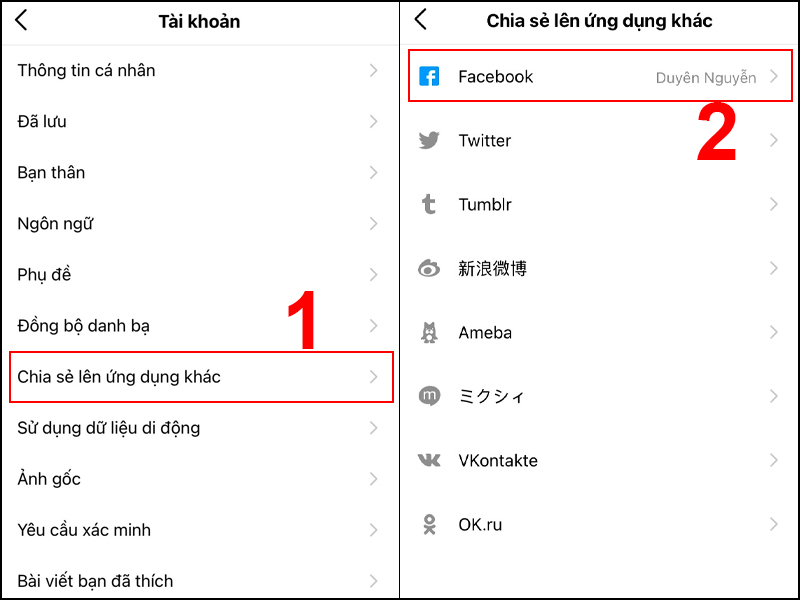800x600 pixels.
Task: Go back from Chia sẻ lên ứng dụng khác
Action: pyautogui.click(x=420, y=19)
